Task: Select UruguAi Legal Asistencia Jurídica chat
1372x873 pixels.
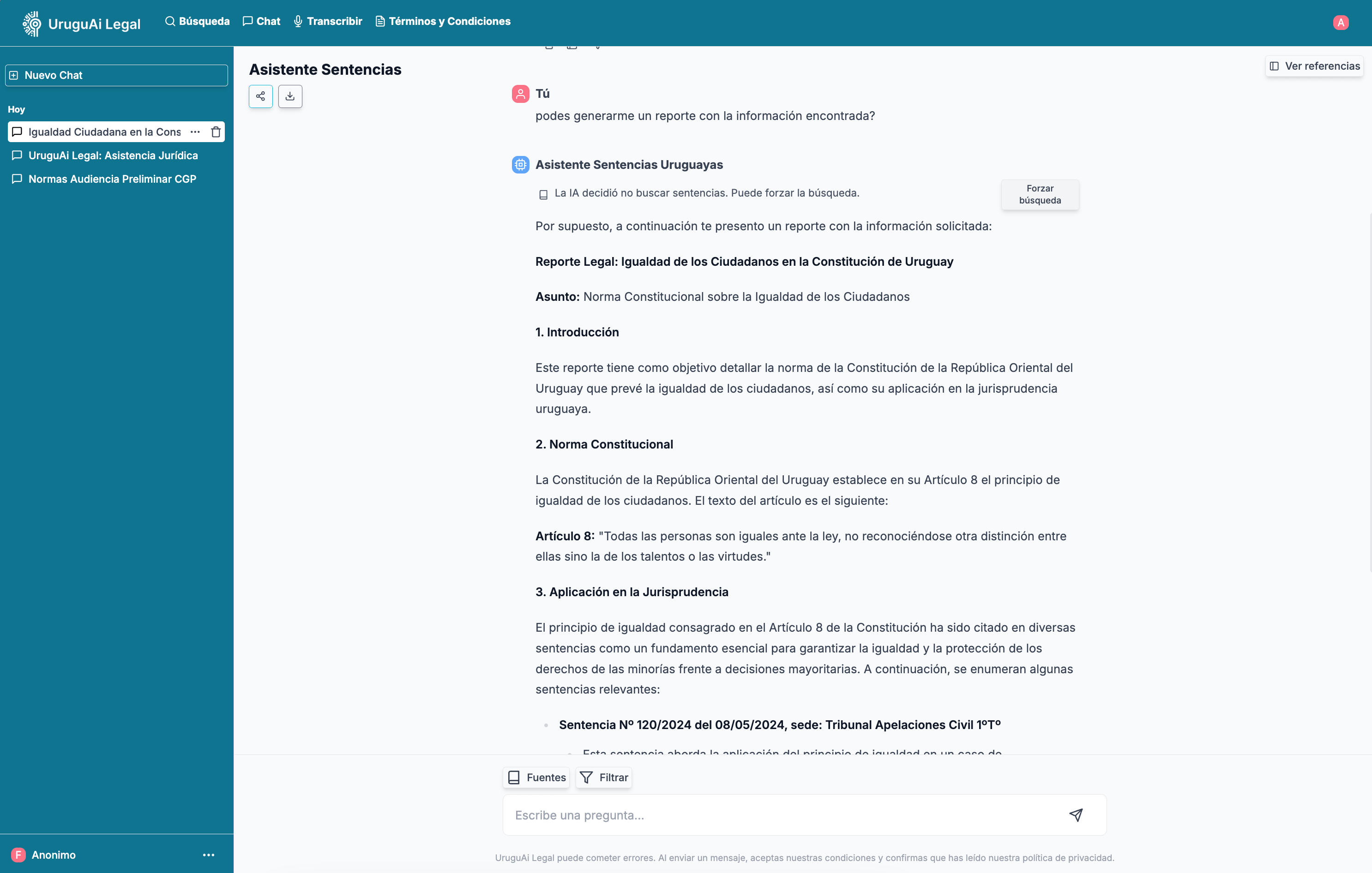Action: tap(112, 155)
